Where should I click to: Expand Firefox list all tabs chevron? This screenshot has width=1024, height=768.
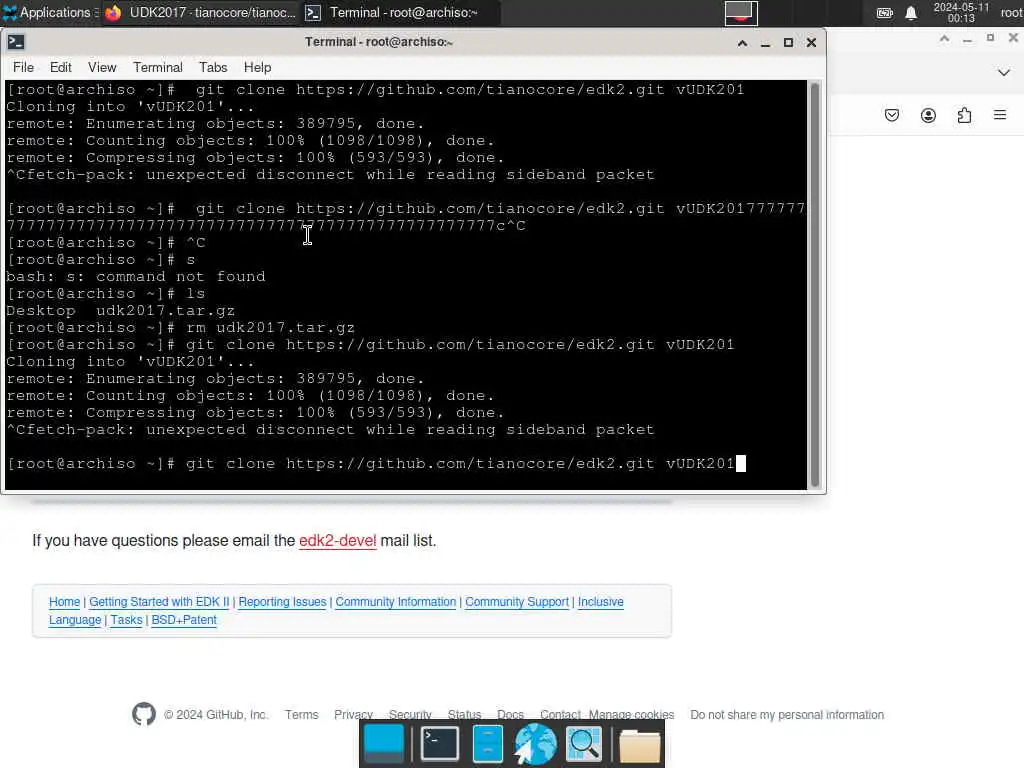click(1004, 72)
